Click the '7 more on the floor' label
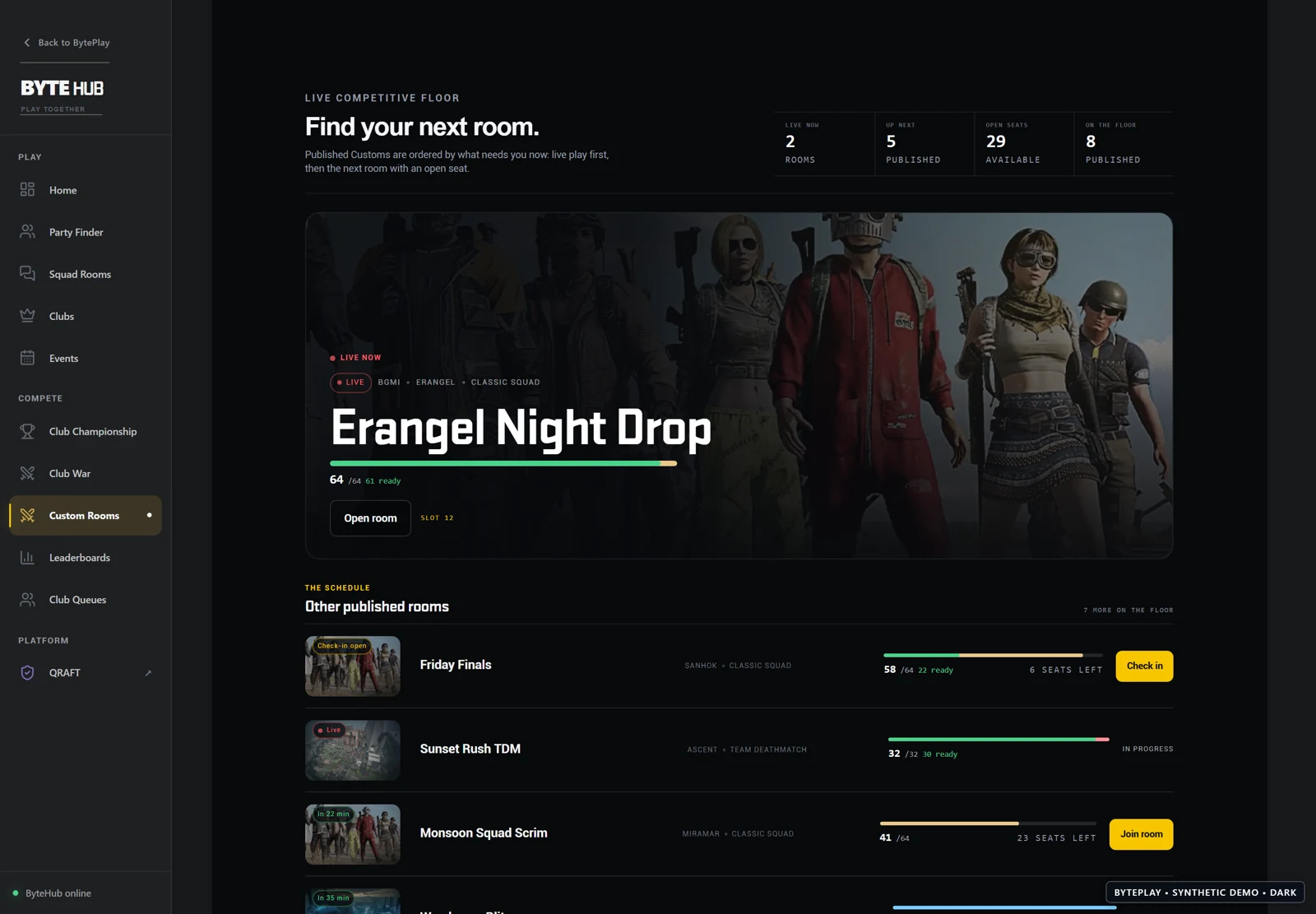 click(1128, 610)
